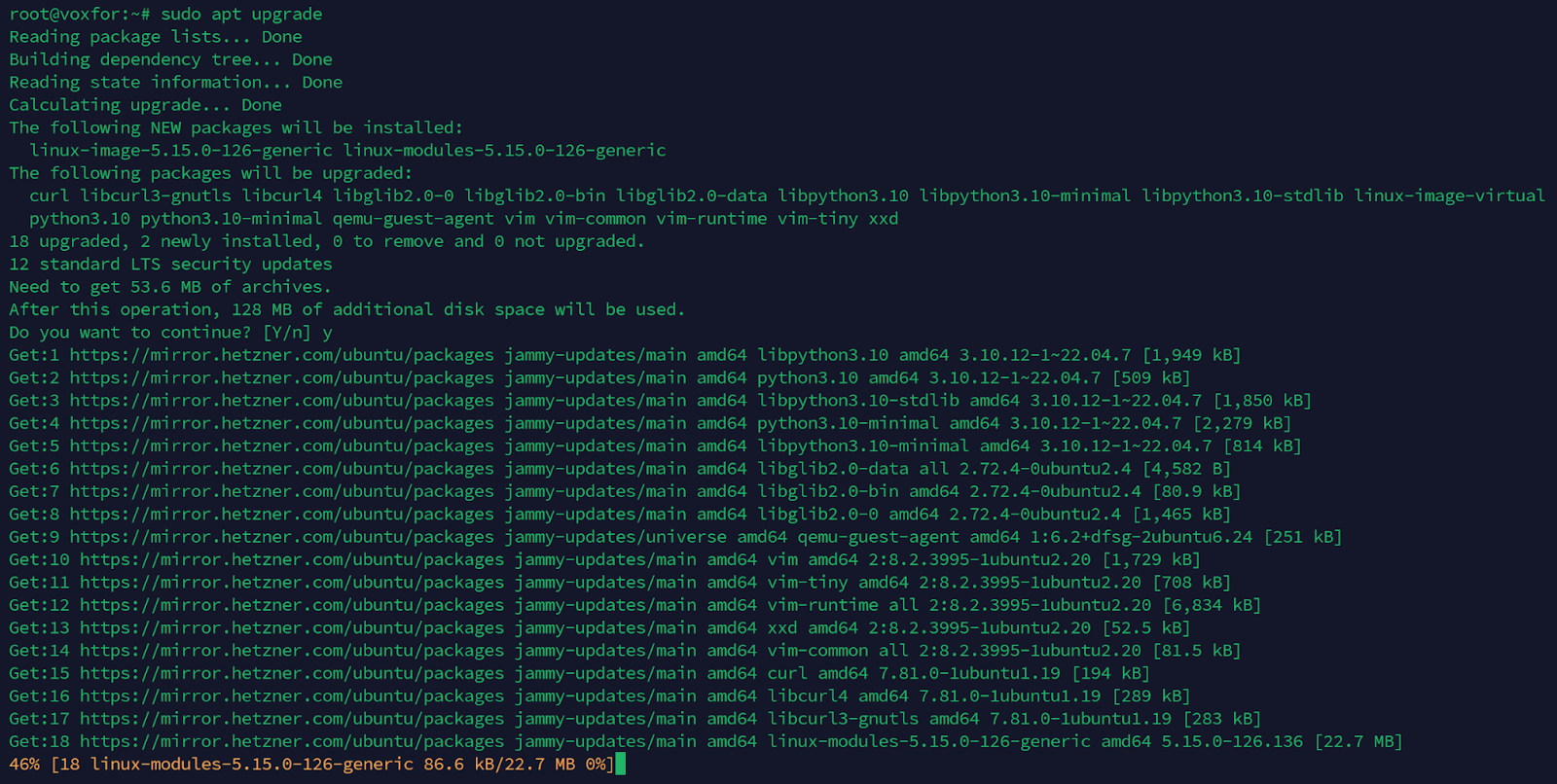Click 'The following packages will be upgraded:' line
The image size is (1557, 784).
211,173
